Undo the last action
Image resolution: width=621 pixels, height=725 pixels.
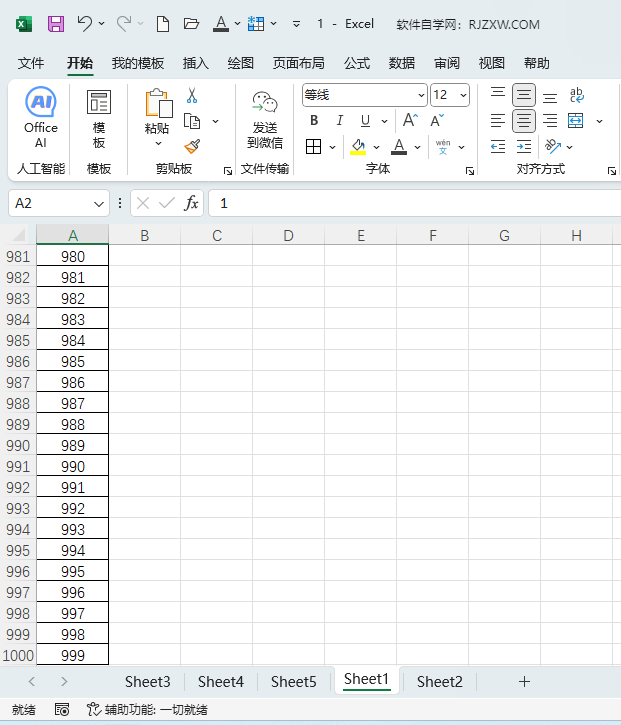[x=85, y=23]
